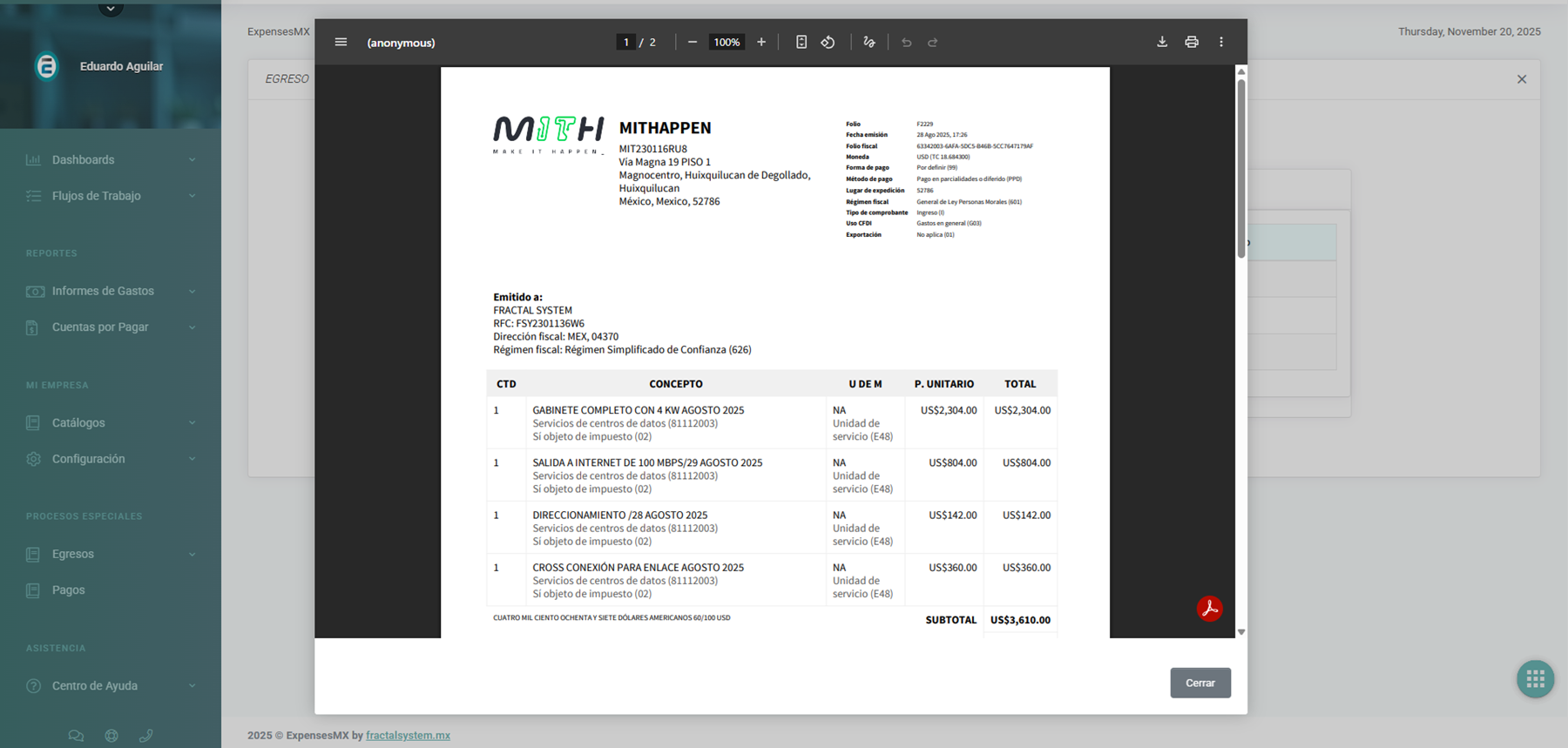Click the MITHAPPEN company title

coord(665,128)
